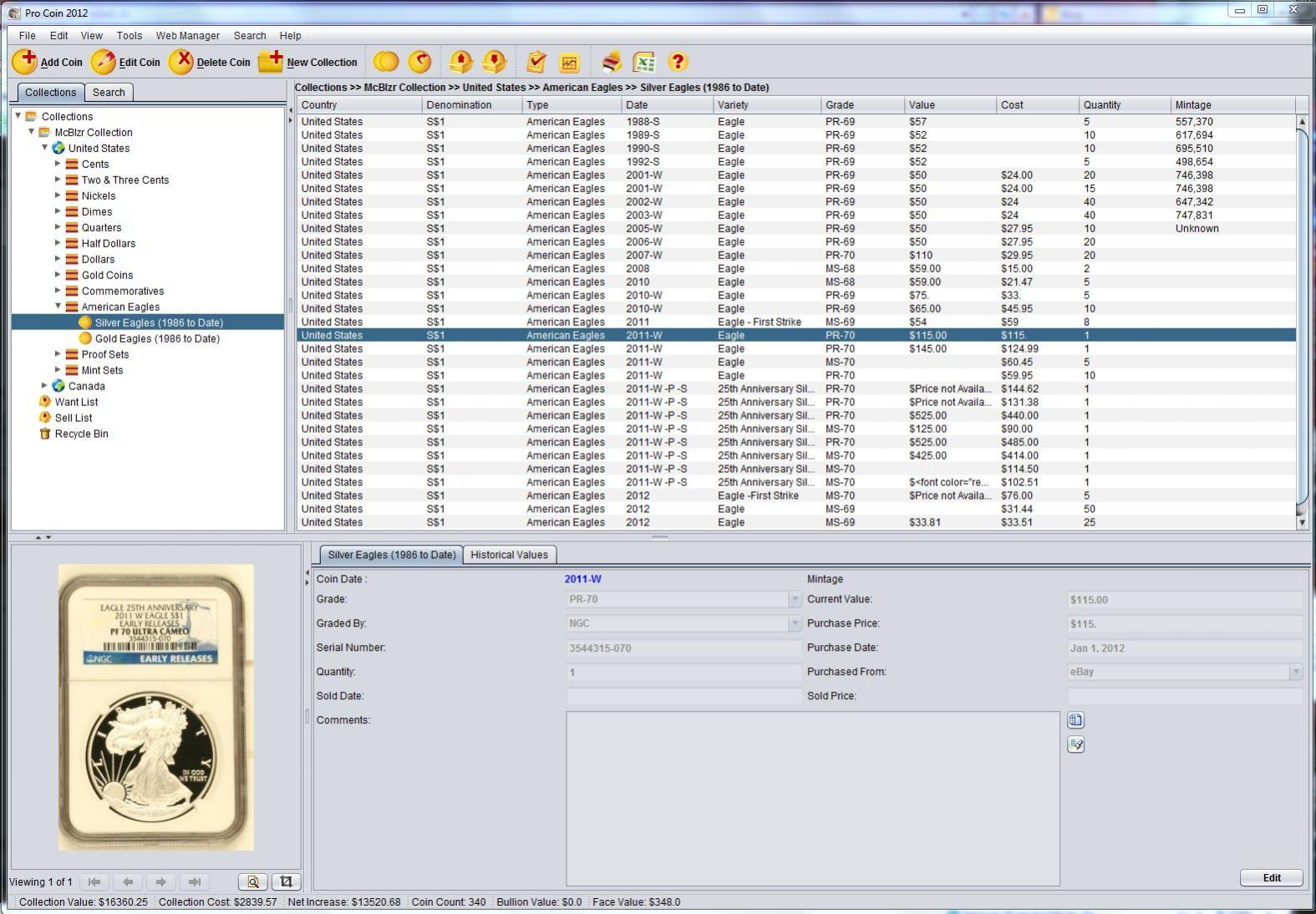Image resolution: width=1316 pixels, height=914 pixels.
Task: Click the upload arrow box toolbar icon
Action: (x=460, y=62)
